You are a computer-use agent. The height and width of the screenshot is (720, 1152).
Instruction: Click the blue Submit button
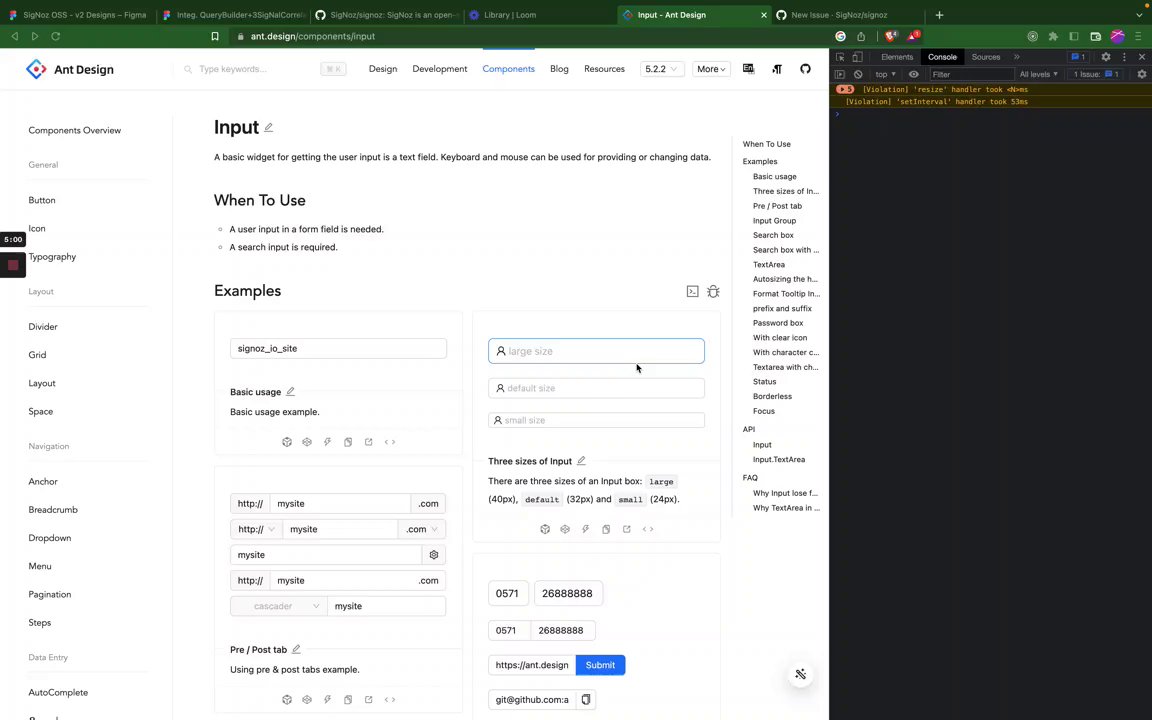pyautogui.click(x=600, y=665)
